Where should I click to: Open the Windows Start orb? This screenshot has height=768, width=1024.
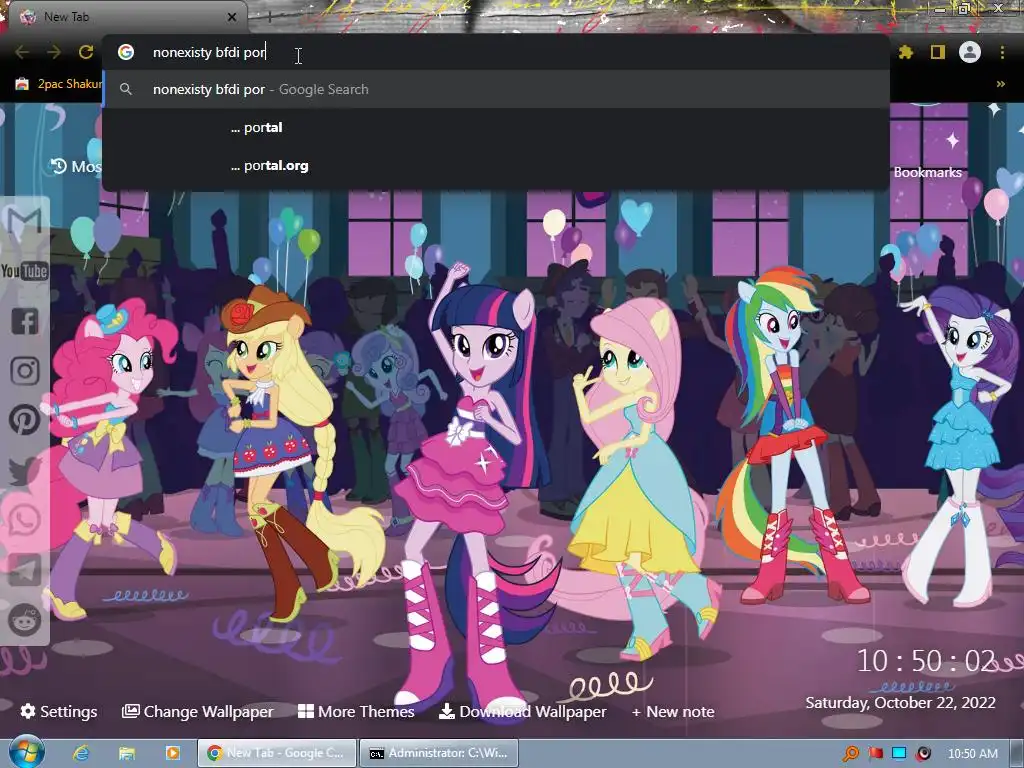tap(26, 752)
